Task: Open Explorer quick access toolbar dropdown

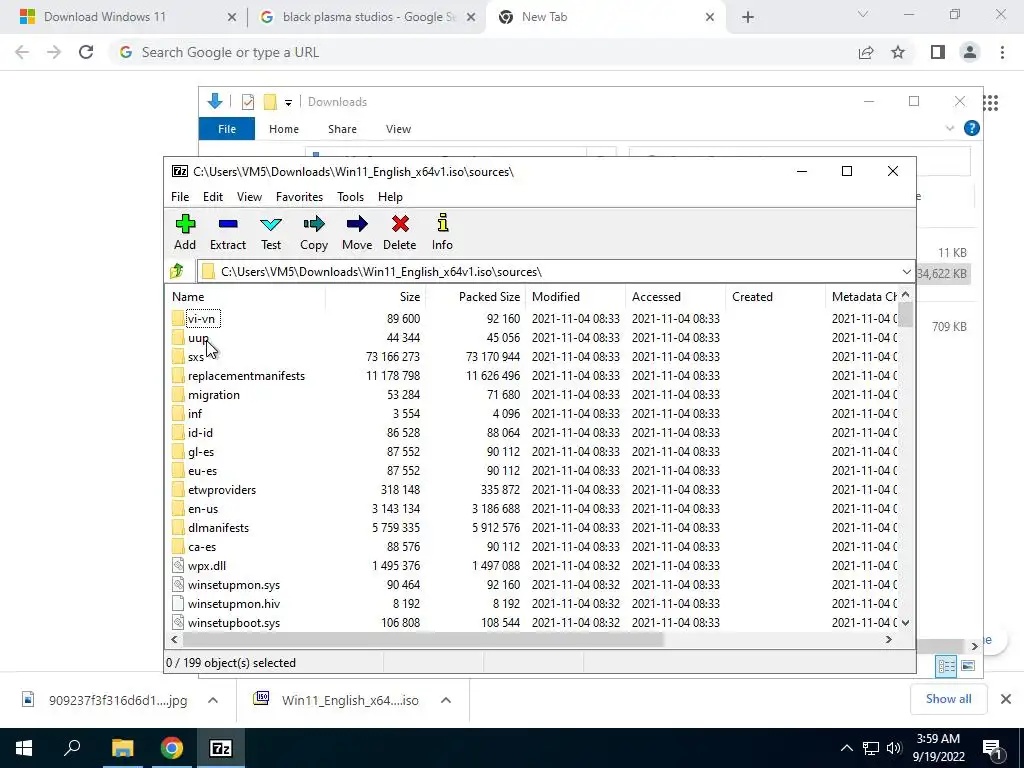Action: pyautogui.click(x=288, y=103)
